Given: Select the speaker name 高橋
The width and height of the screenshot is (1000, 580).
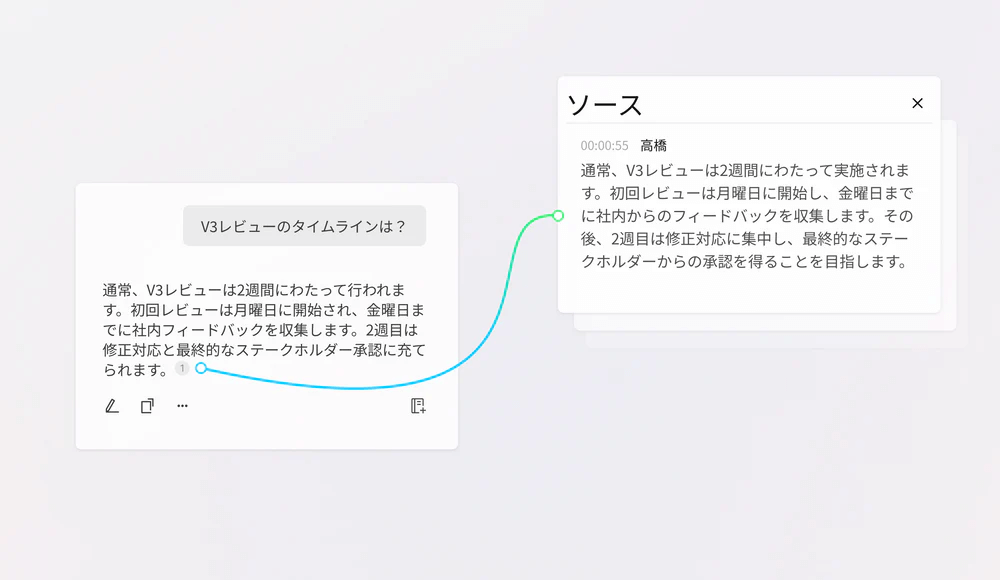Looking at the screenshot, I should (x=653, y=146).
